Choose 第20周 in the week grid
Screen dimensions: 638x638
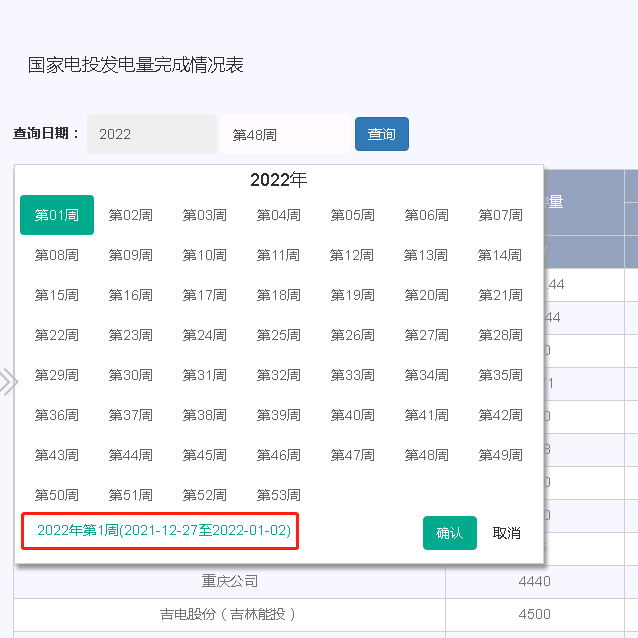(427, 295)
